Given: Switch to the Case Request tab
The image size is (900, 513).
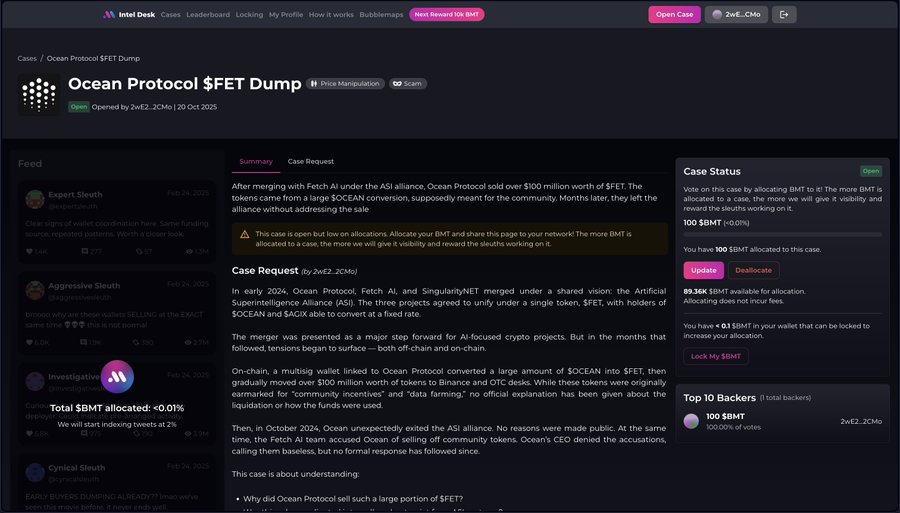Looking at the screenshot, I should 311,161.
